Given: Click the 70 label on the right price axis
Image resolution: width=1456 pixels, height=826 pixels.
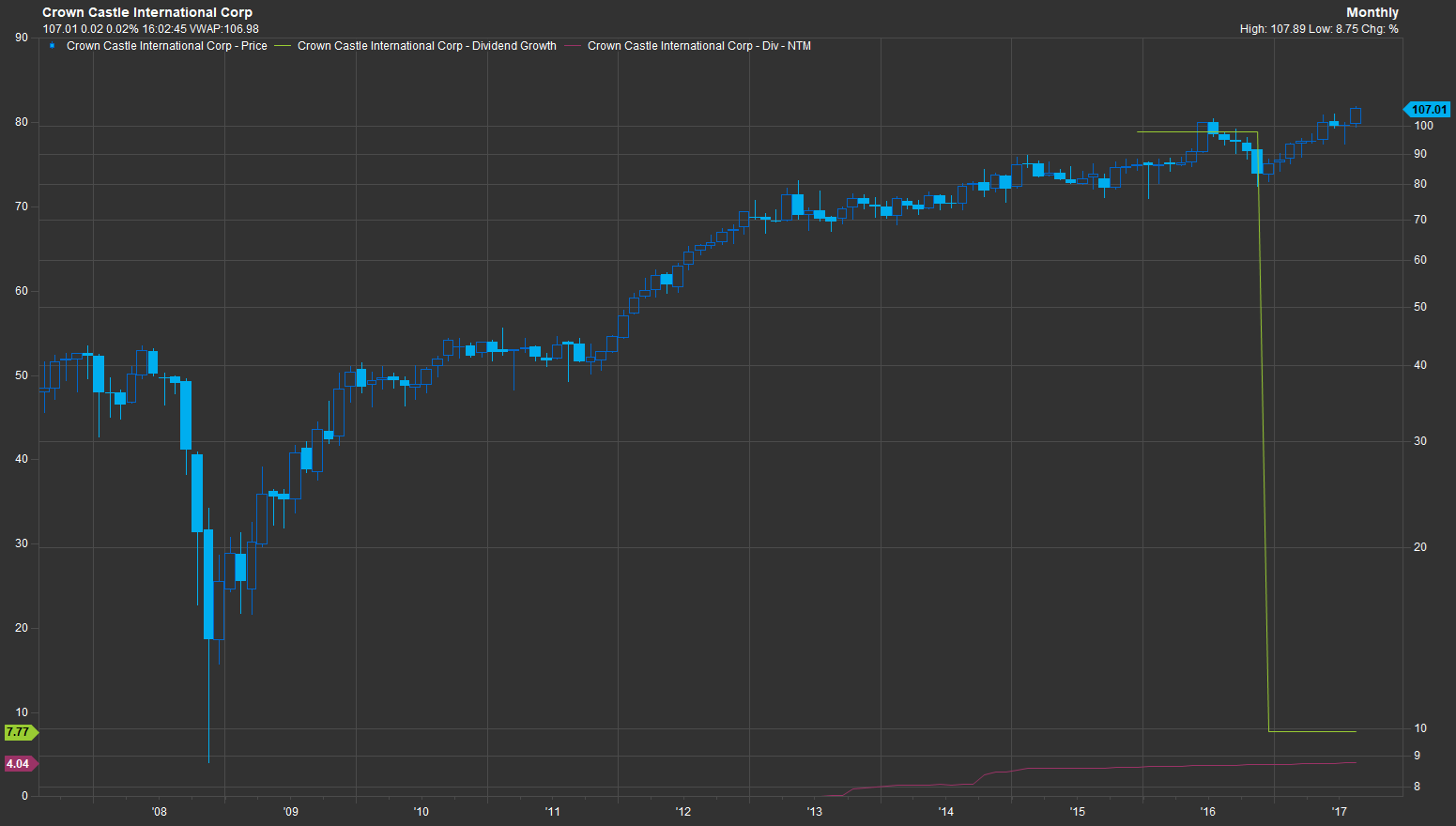Looking at the screenshot, I should coord(1420,220).
